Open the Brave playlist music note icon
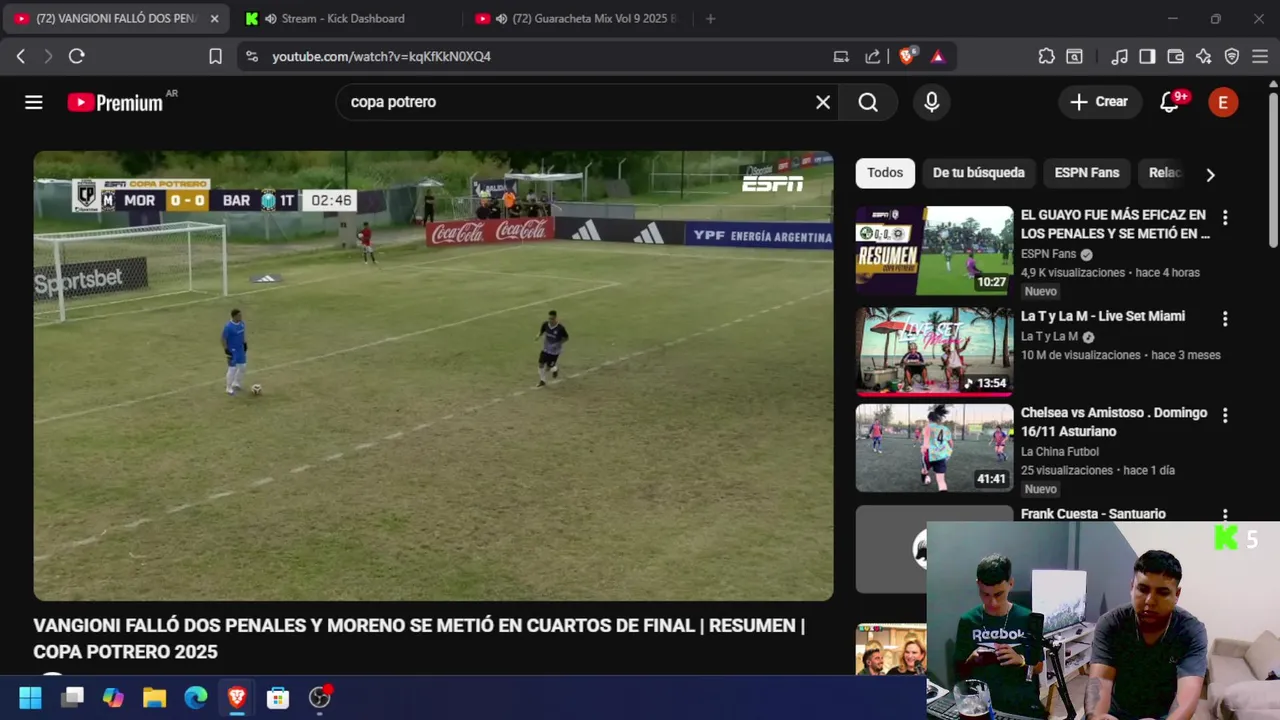The height and width of the screenshot is (720, 1280). pos(1120,56)
